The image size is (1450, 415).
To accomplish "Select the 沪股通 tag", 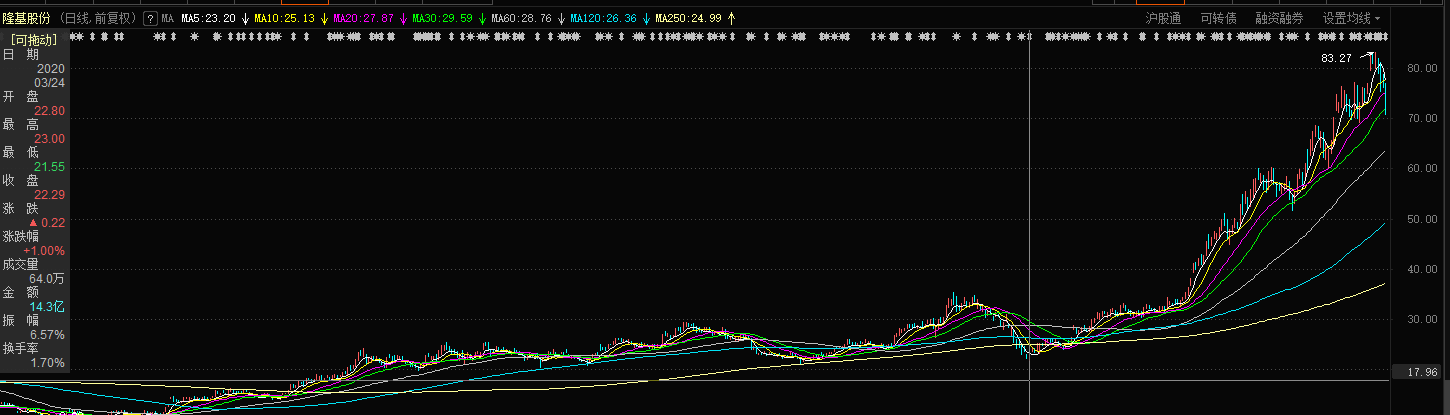I will (x=1162, y=19).
